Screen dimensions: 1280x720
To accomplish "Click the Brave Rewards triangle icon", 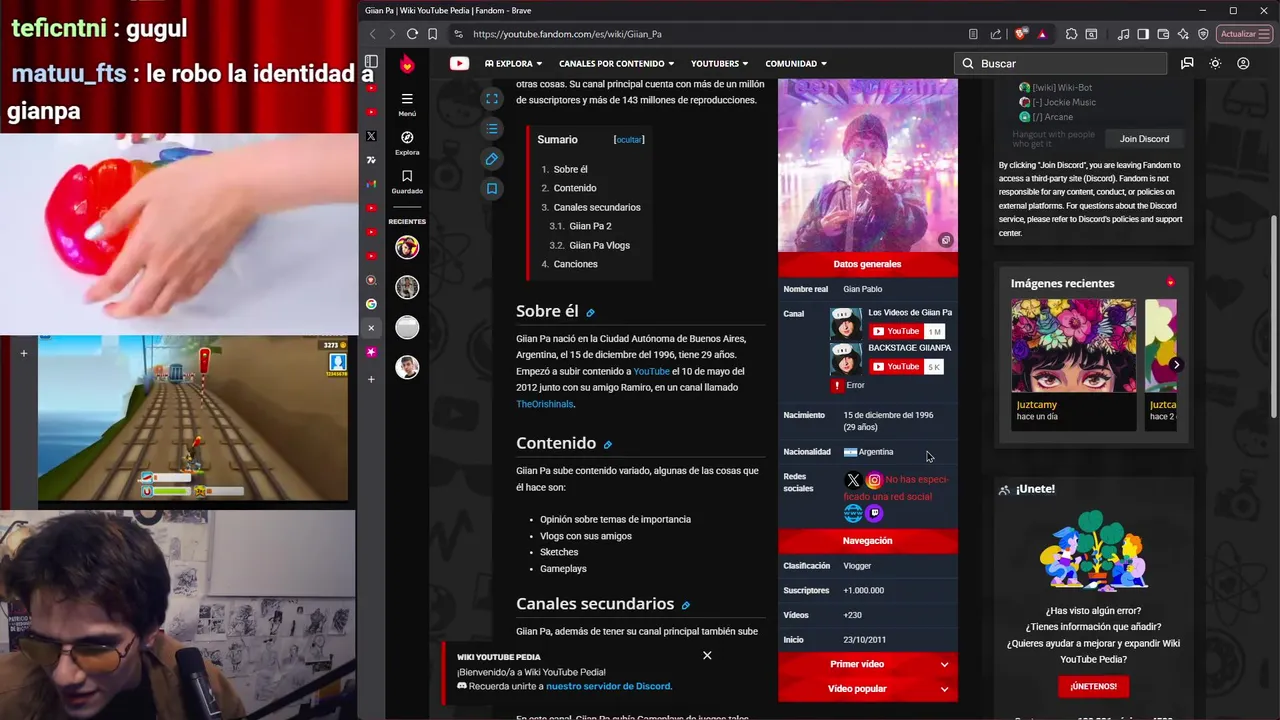I will pos(1042,34).
